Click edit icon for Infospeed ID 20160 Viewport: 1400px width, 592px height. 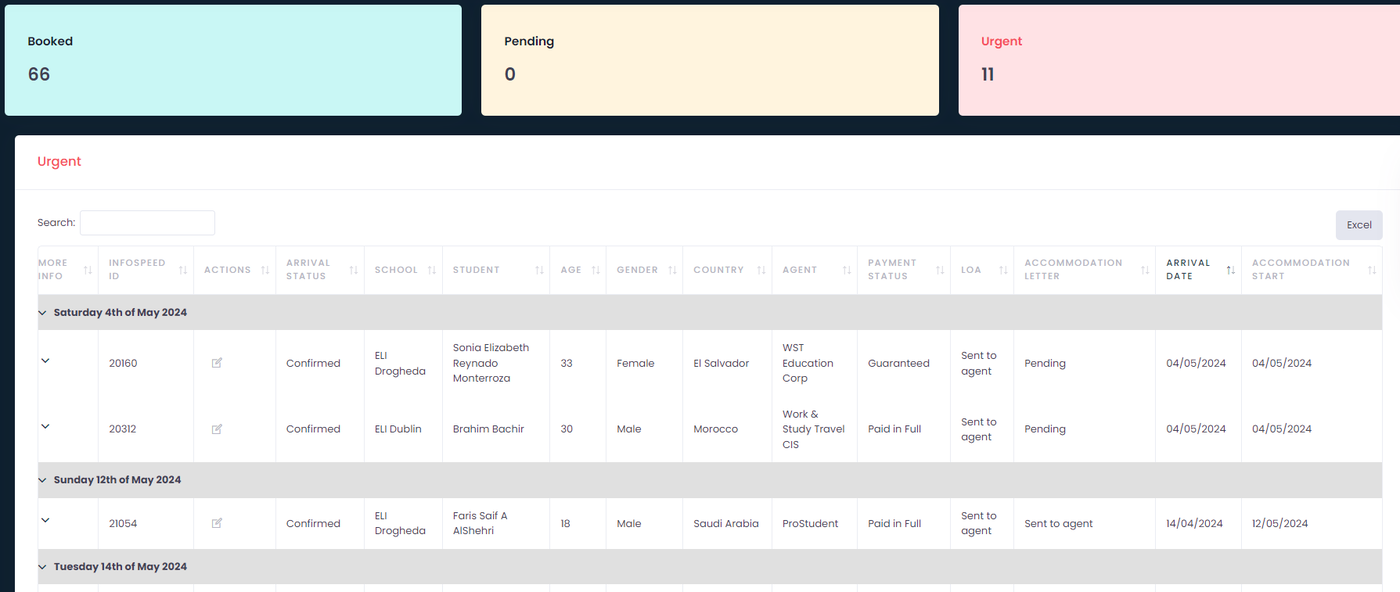[x=217, y=363]
